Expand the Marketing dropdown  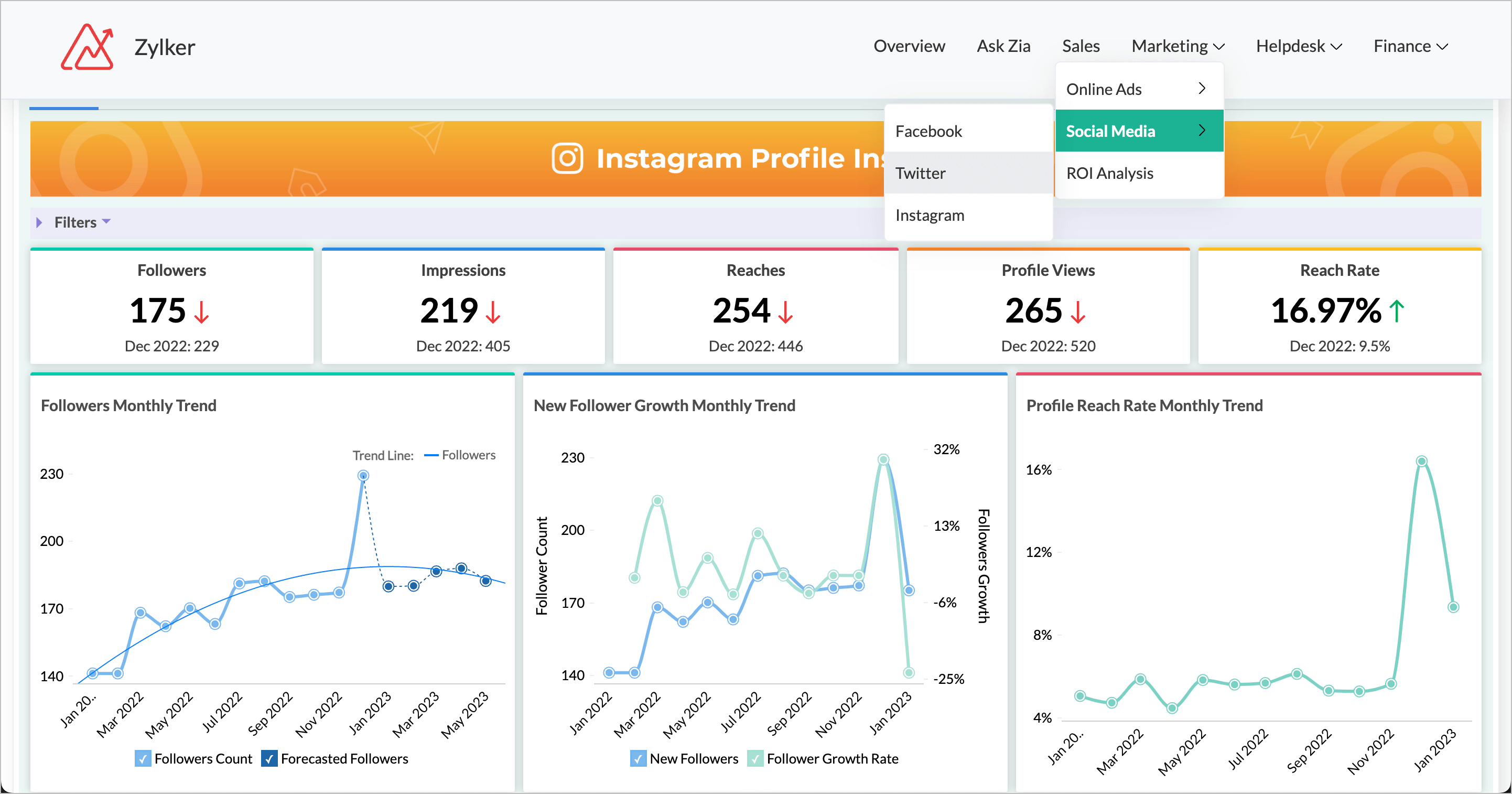tap(1177, 46)
